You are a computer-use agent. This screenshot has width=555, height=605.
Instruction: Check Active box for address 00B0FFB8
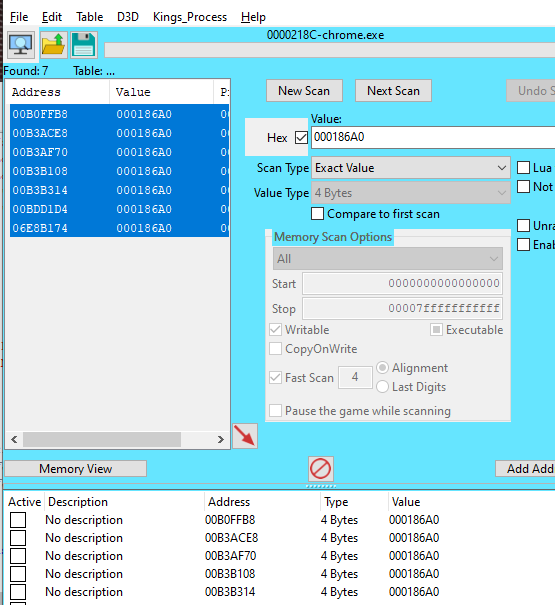18,520
